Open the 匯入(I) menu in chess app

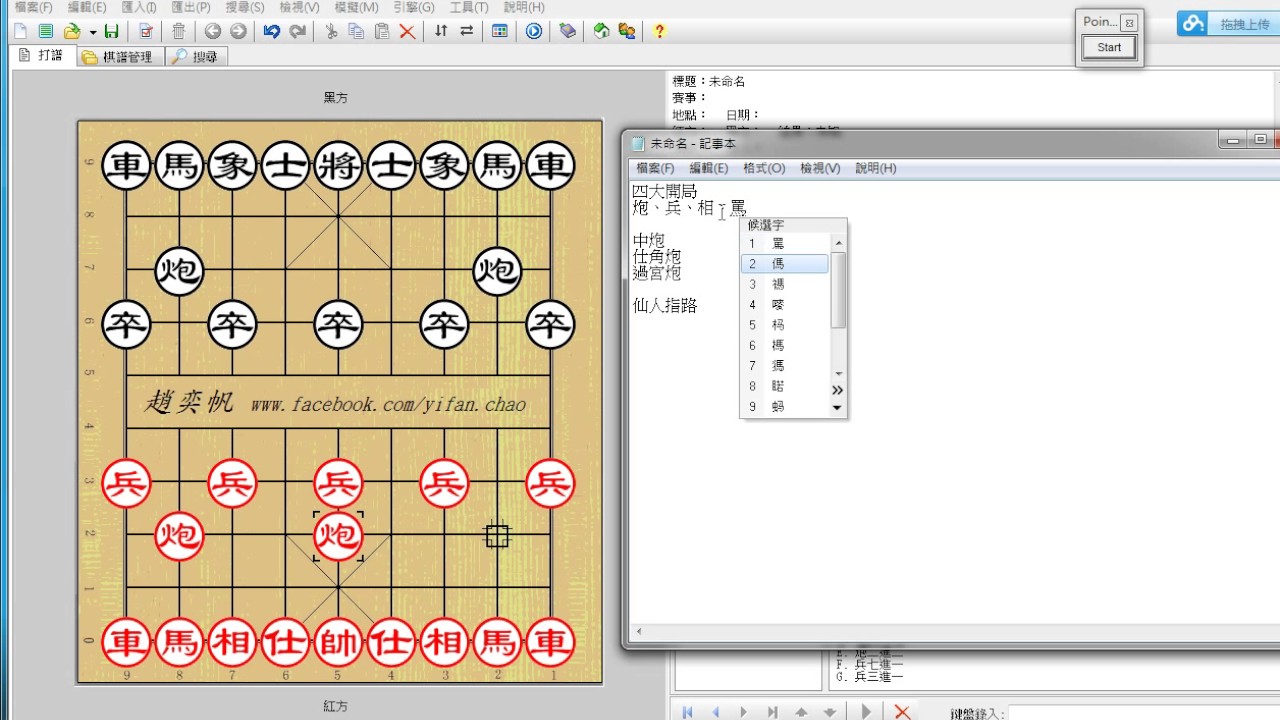tap(138, 7)
